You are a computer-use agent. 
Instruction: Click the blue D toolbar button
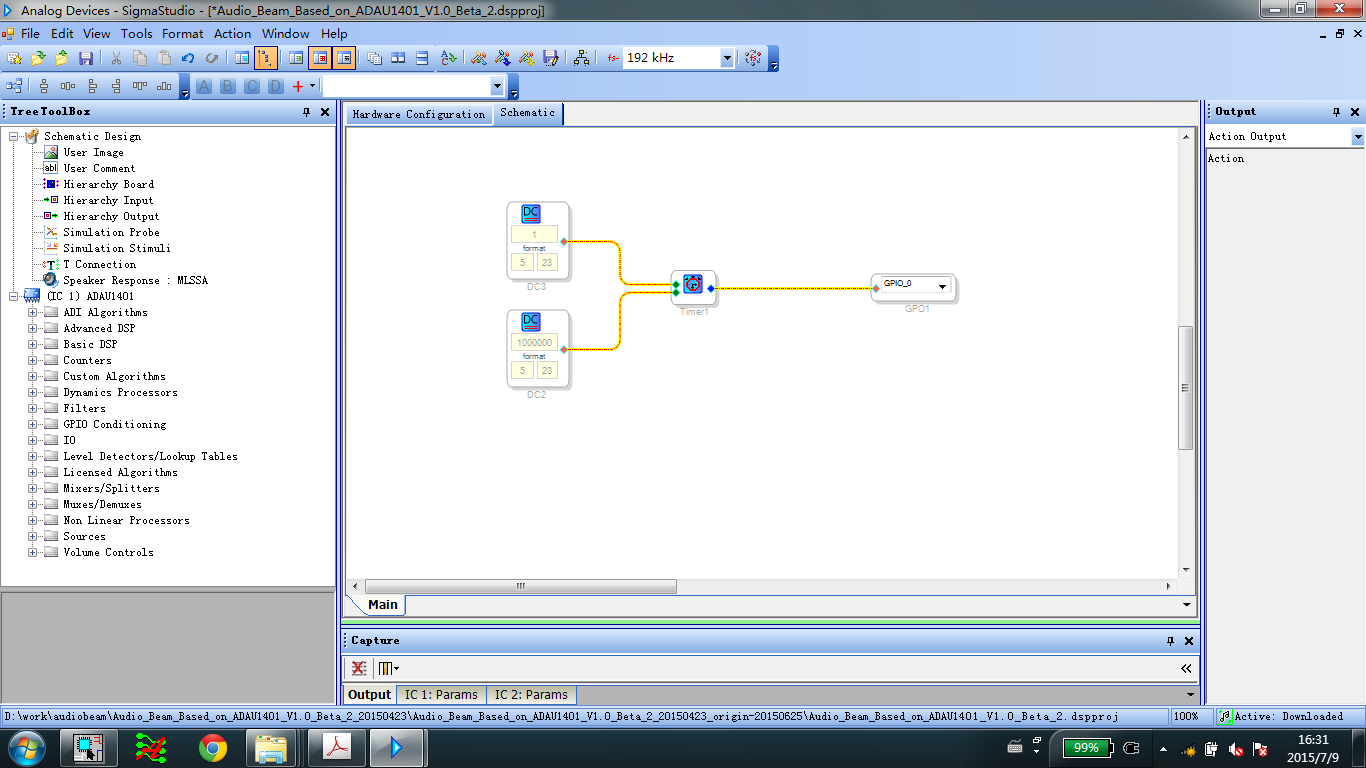pos(276,86)
